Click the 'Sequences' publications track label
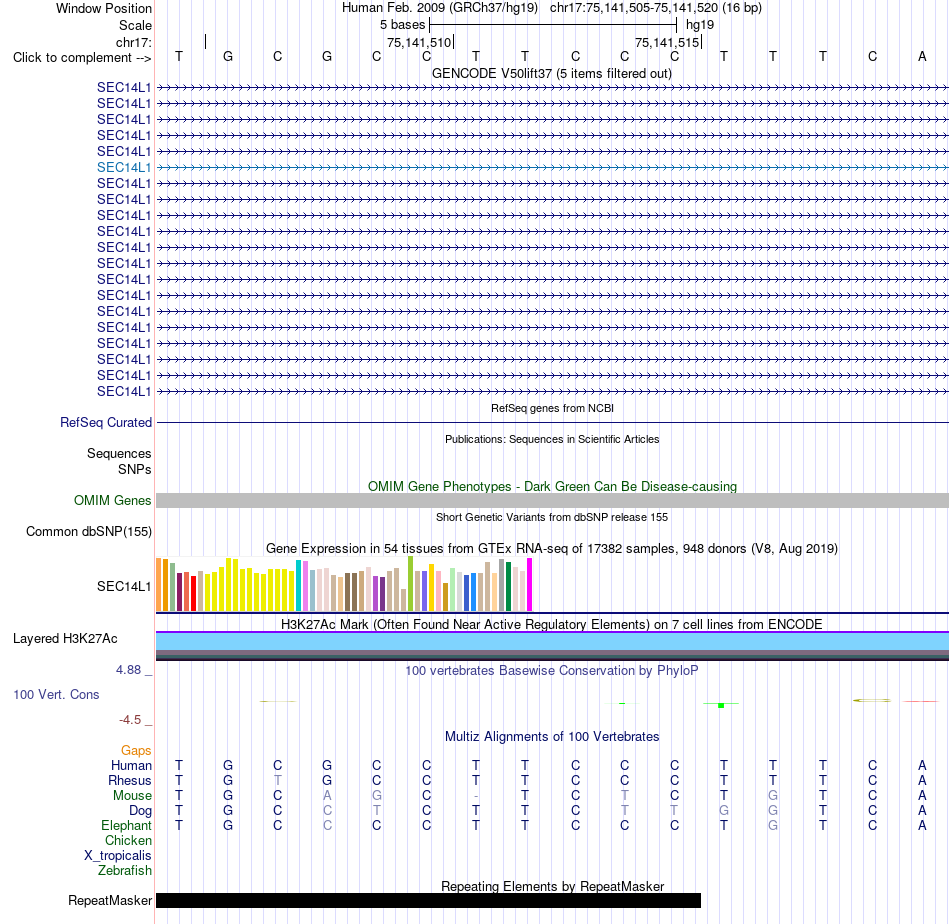Viewport: 950px width, 924px height. click(119, 453)
